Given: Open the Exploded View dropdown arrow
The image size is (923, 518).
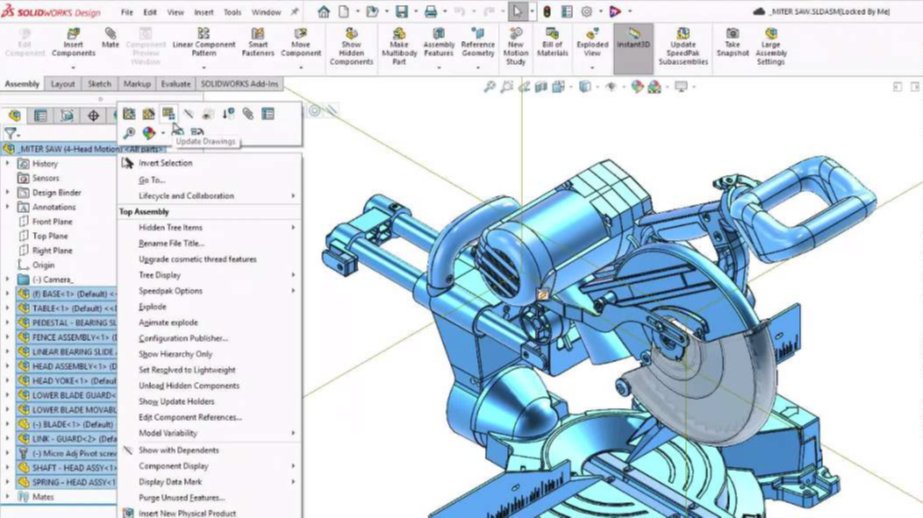Looking at the screenshot, I should (x=592, y=68).
